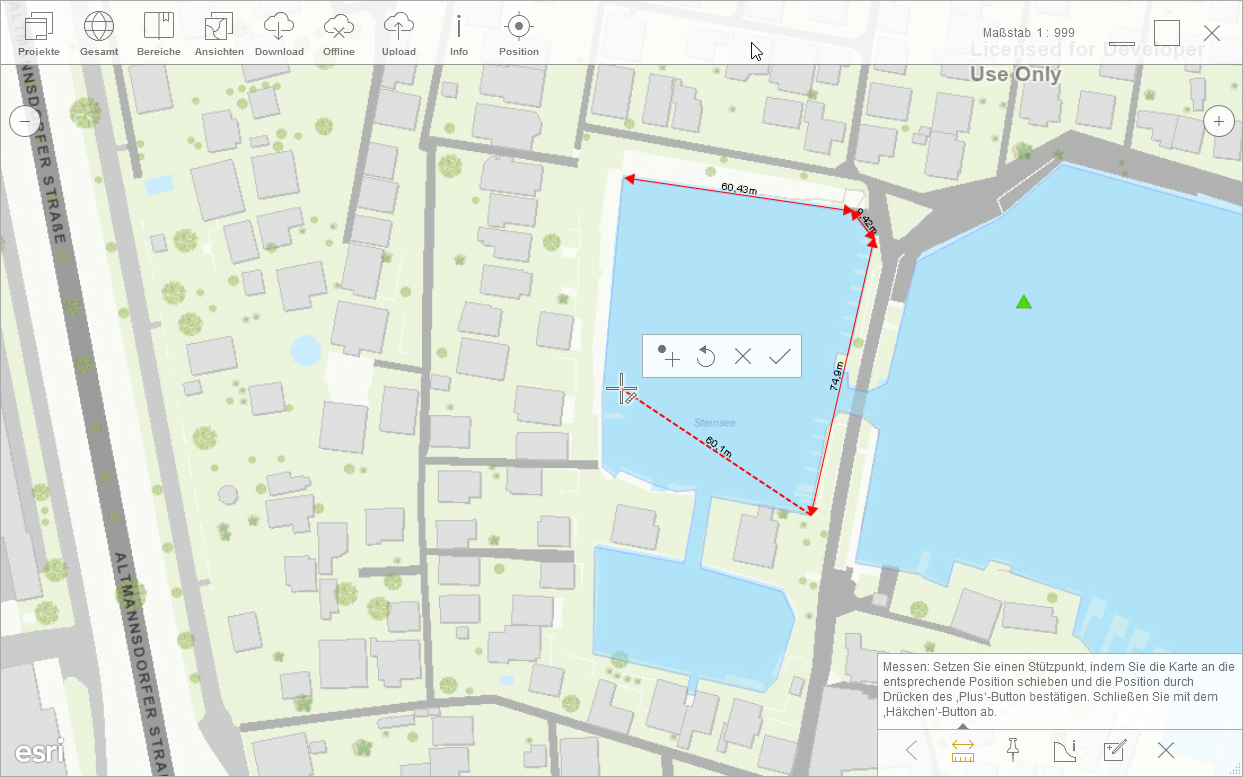
Task: Select the pushpin marker tool
Action: (1013, 750)
